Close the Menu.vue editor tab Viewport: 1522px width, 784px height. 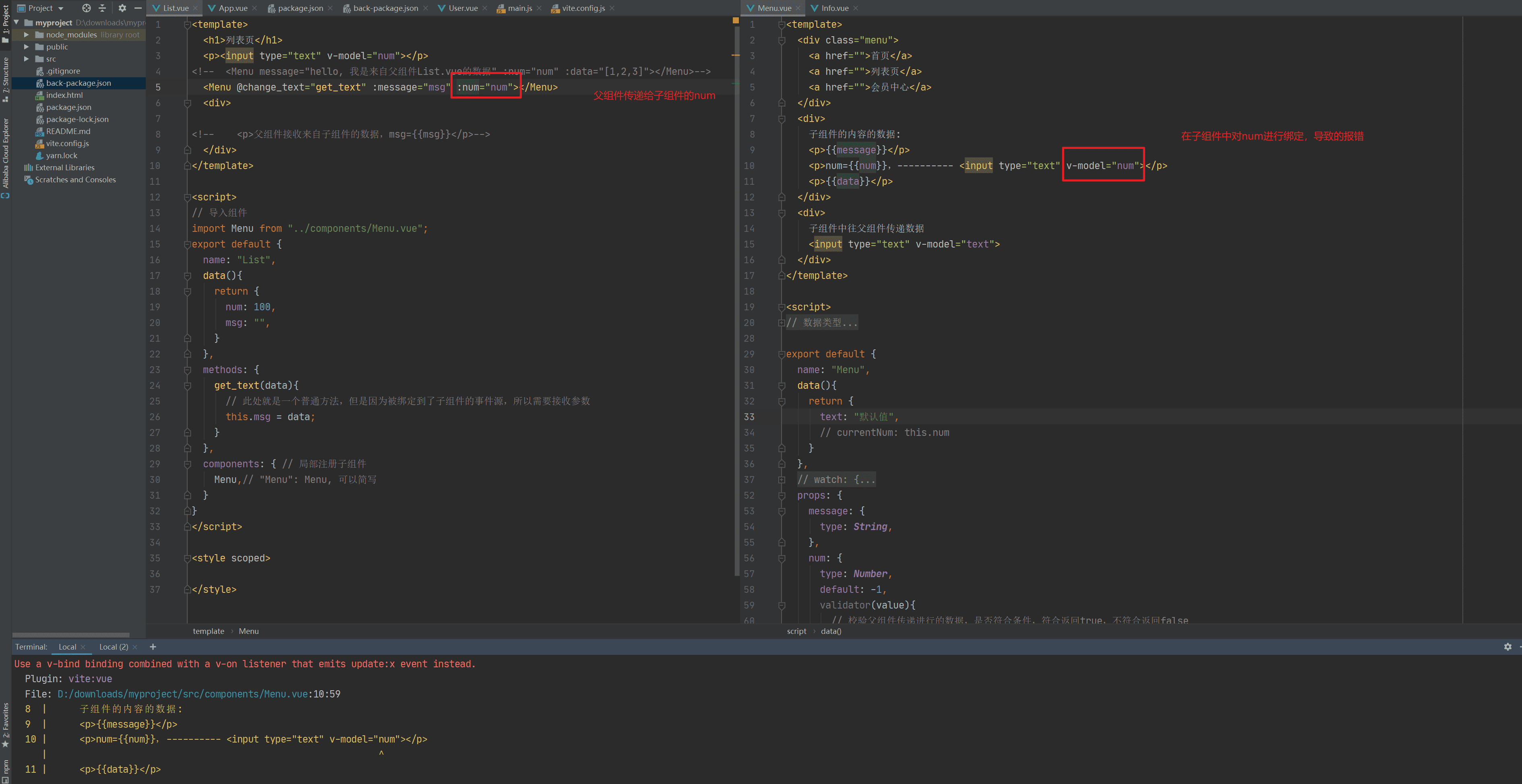tap(798, 8)
